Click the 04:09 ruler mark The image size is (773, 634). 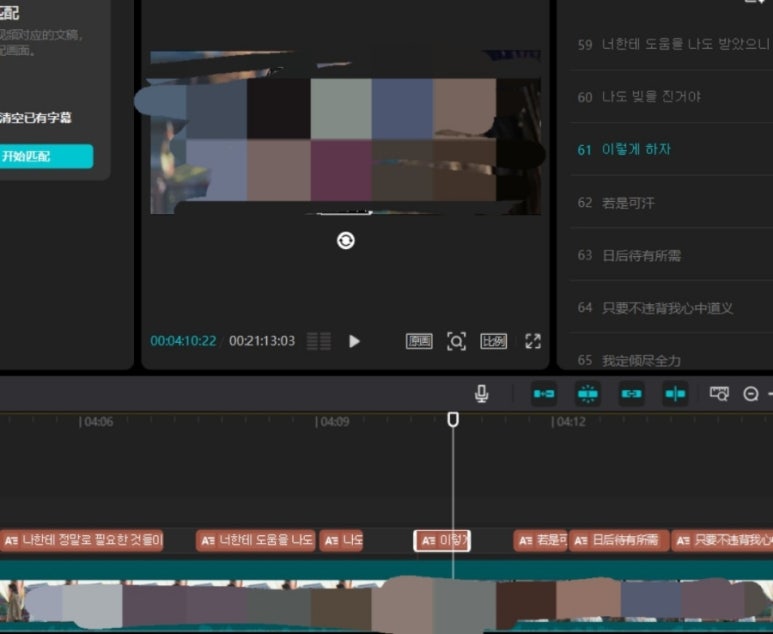(333, 422)
